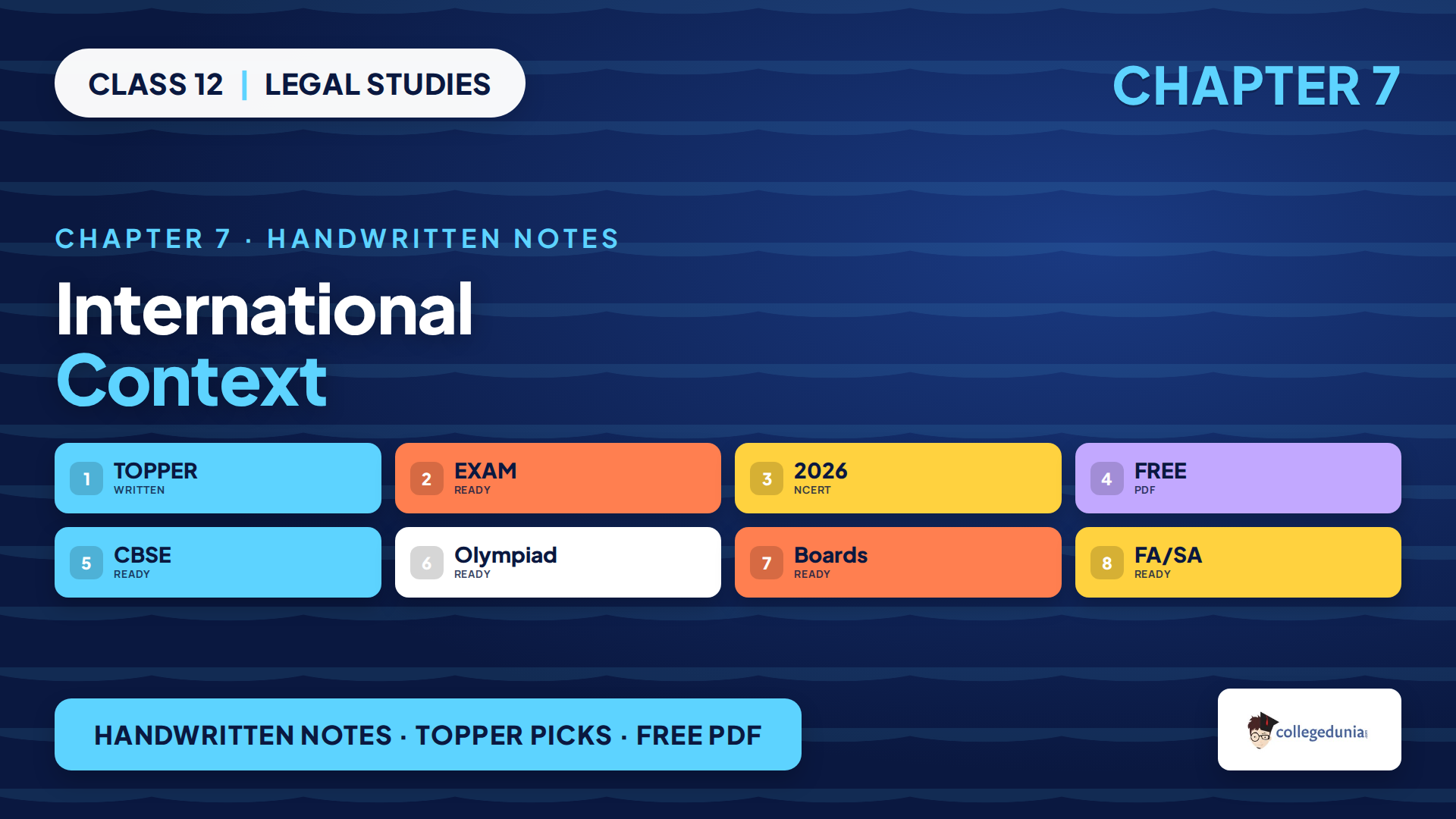Click the number 8 badge icon
This screenshot has width=1456, height=819.
coord(1107,563)
